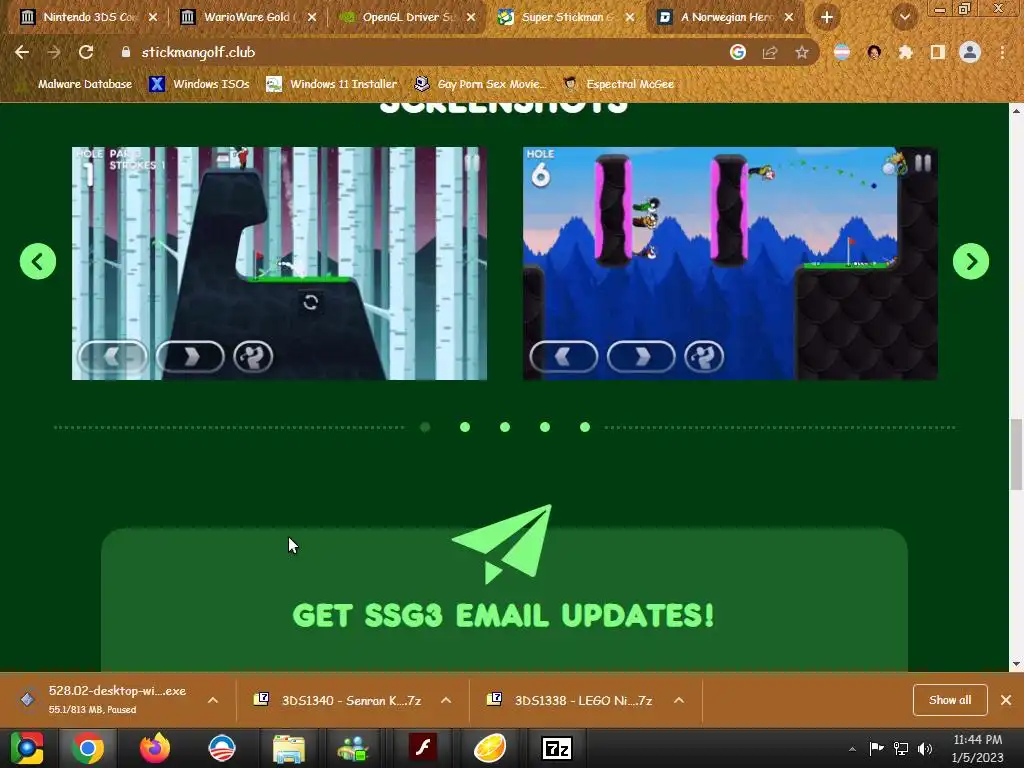This screenshot has height=768, width=1024.
Task: Click Chrome in the taskbar
Action: pos(88,748)
